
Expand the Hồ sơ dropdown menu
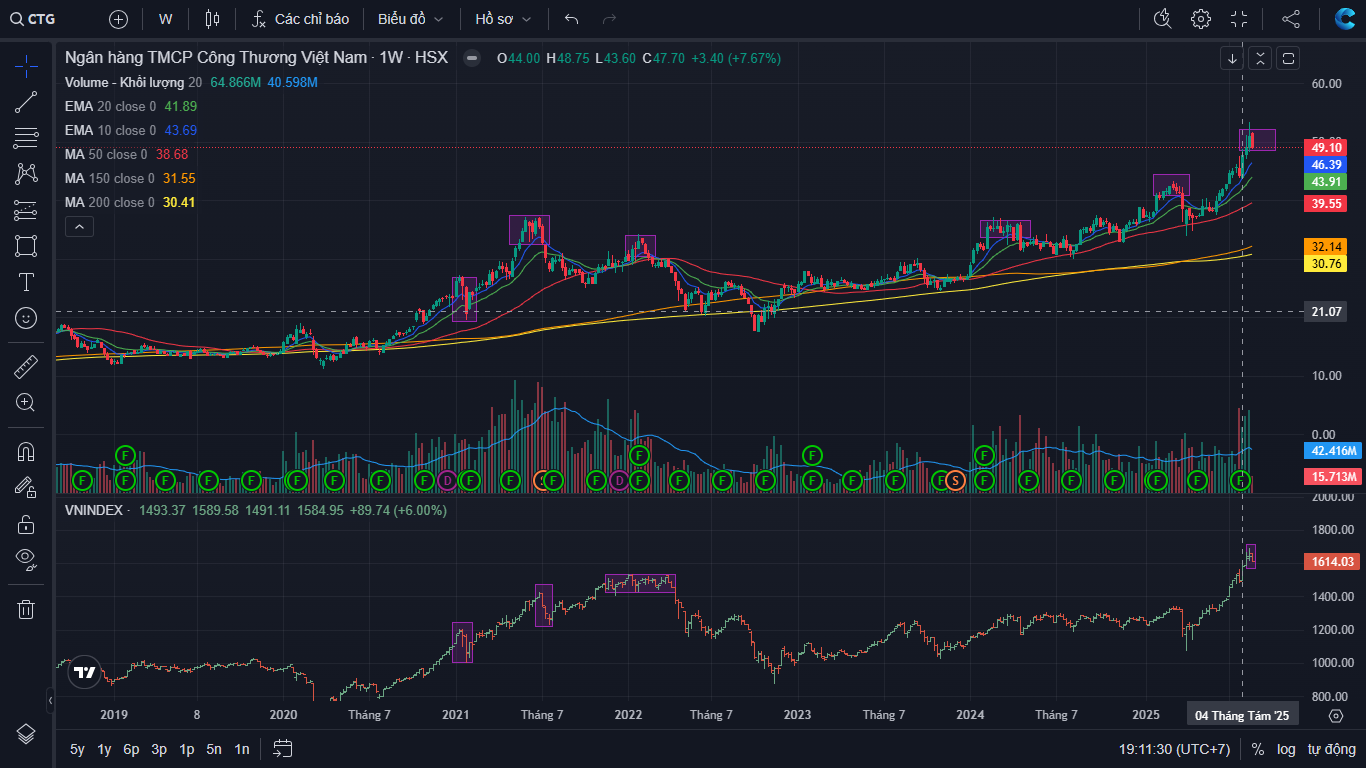coord(503,19)
